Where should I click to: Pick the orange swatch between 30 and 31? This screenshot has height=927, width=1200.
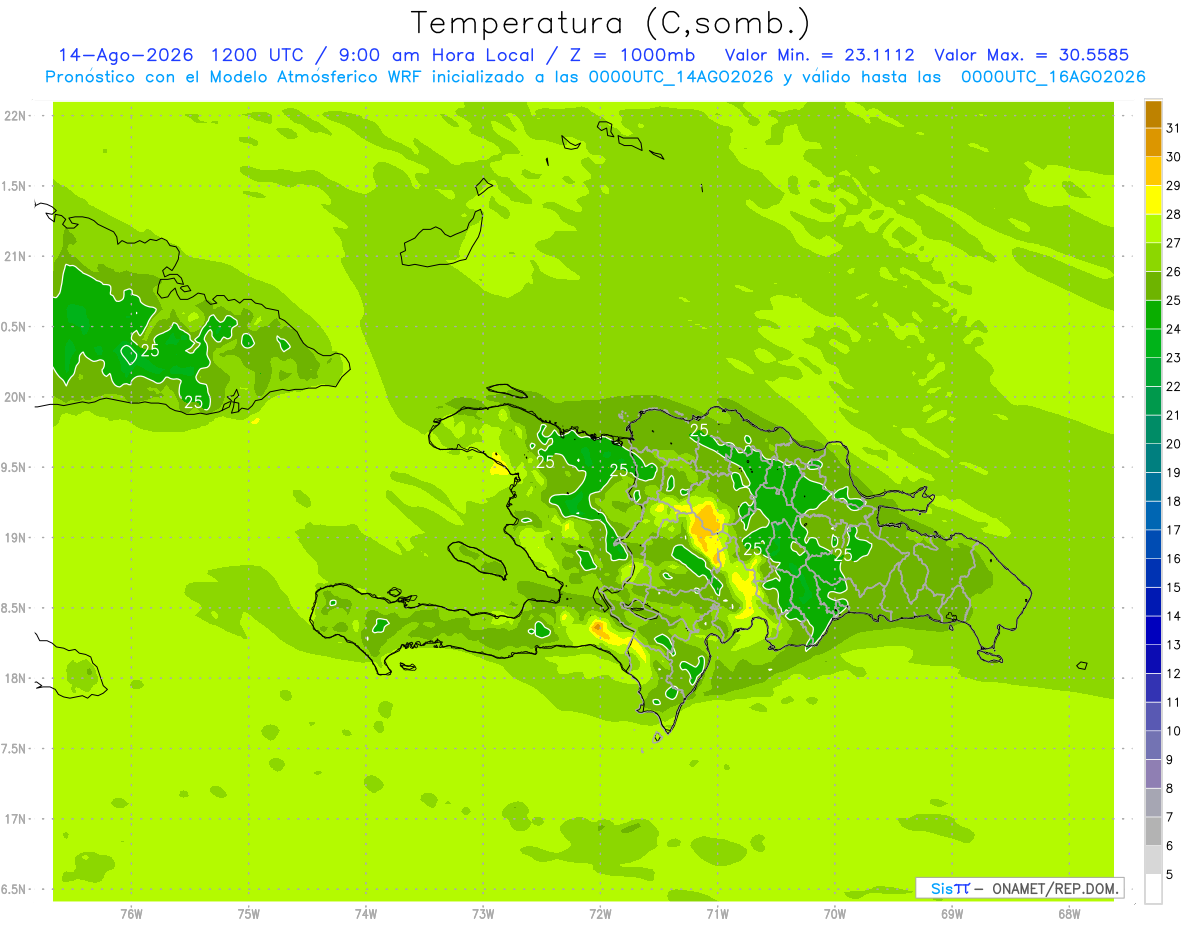1153,142
